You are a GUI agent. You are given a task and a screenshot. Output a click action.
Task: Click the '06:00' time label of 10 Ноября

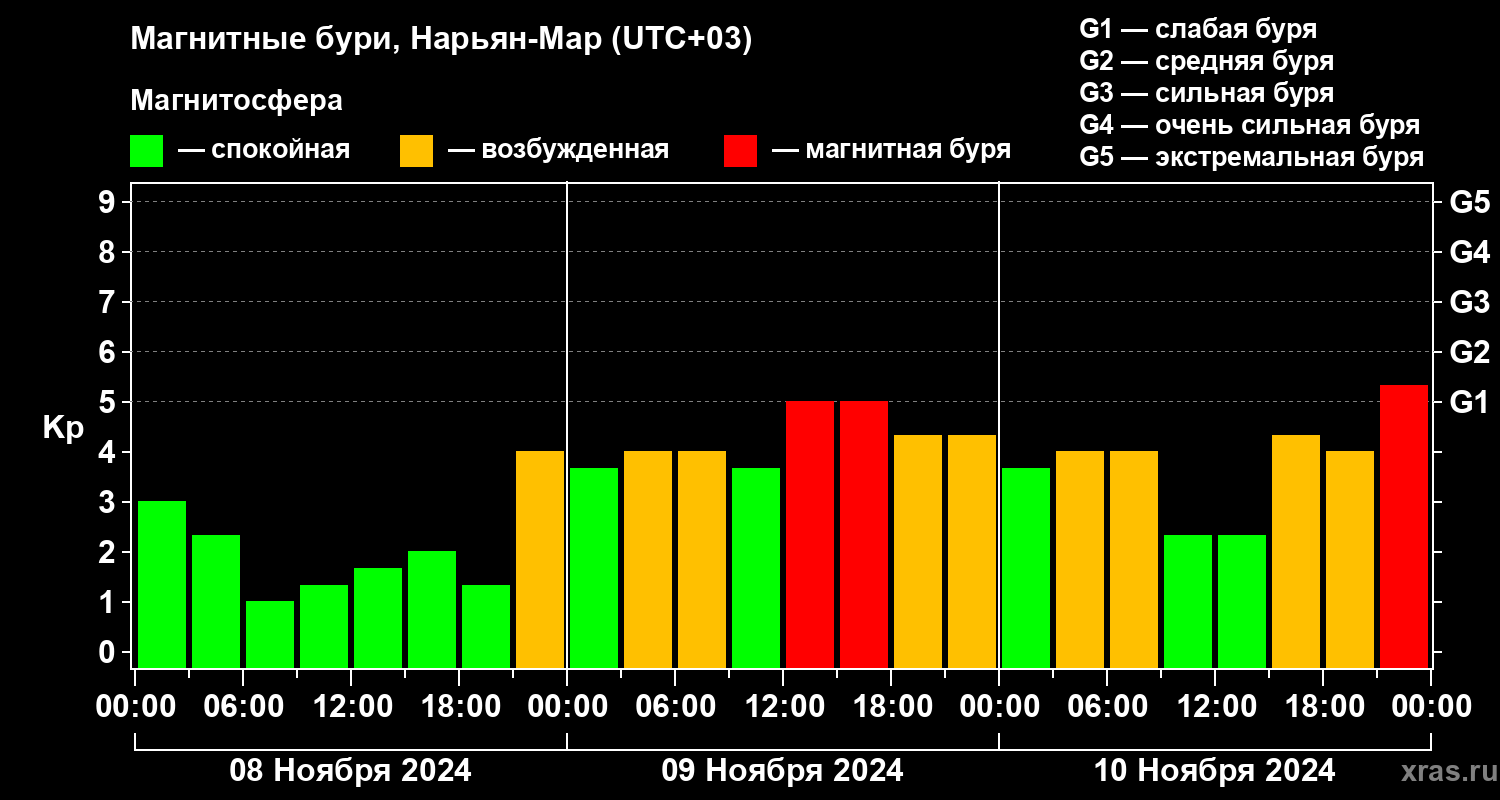(1107, 706)
